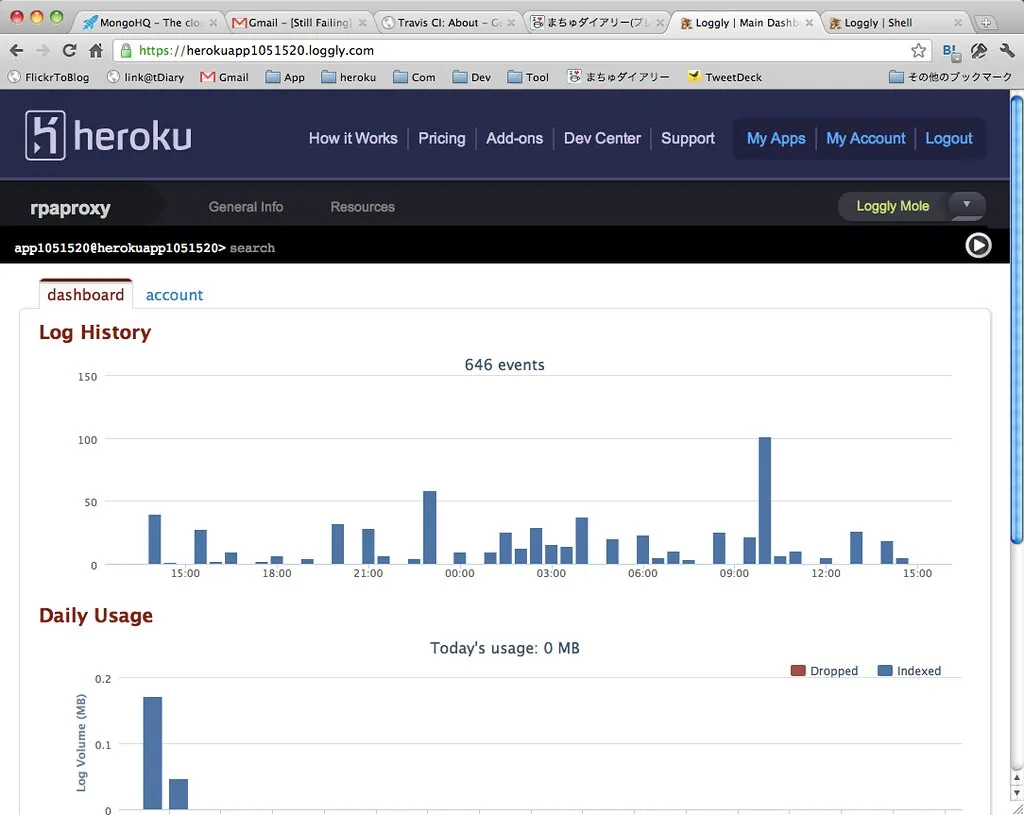This screenshot has height=815, width=1024.
Task: Click the tallest Daily Usage bar
Action: pos(152,753)
